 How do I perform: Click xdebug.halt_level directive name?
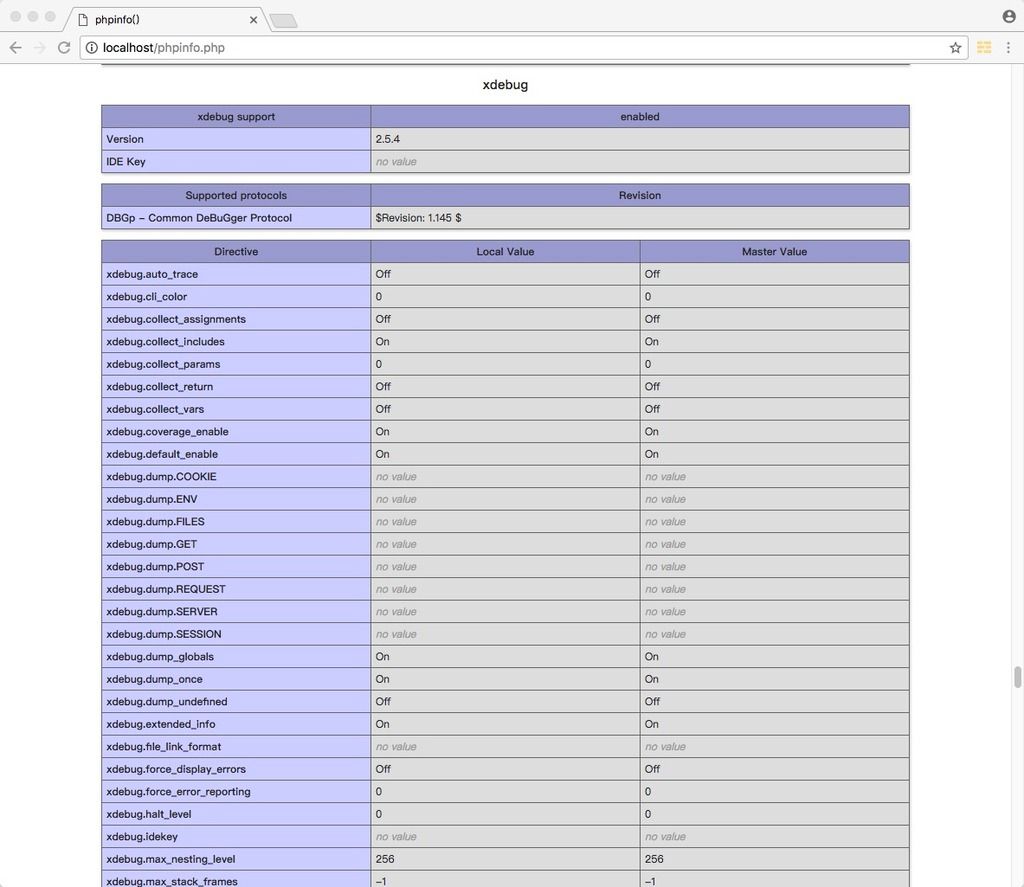(x=149, y=814)
